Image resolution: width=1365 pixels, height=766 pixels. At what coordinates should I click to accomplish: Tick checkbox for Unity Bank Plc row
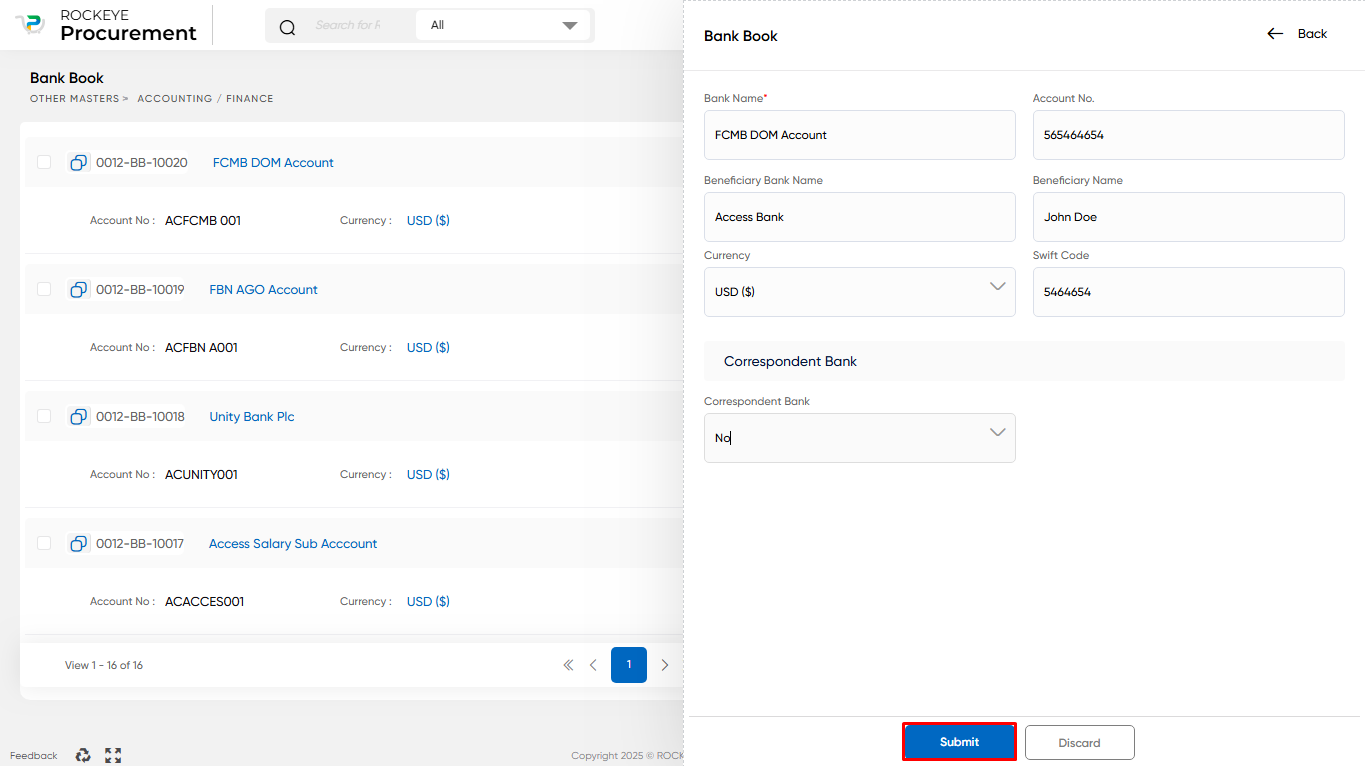pos(44,416)
